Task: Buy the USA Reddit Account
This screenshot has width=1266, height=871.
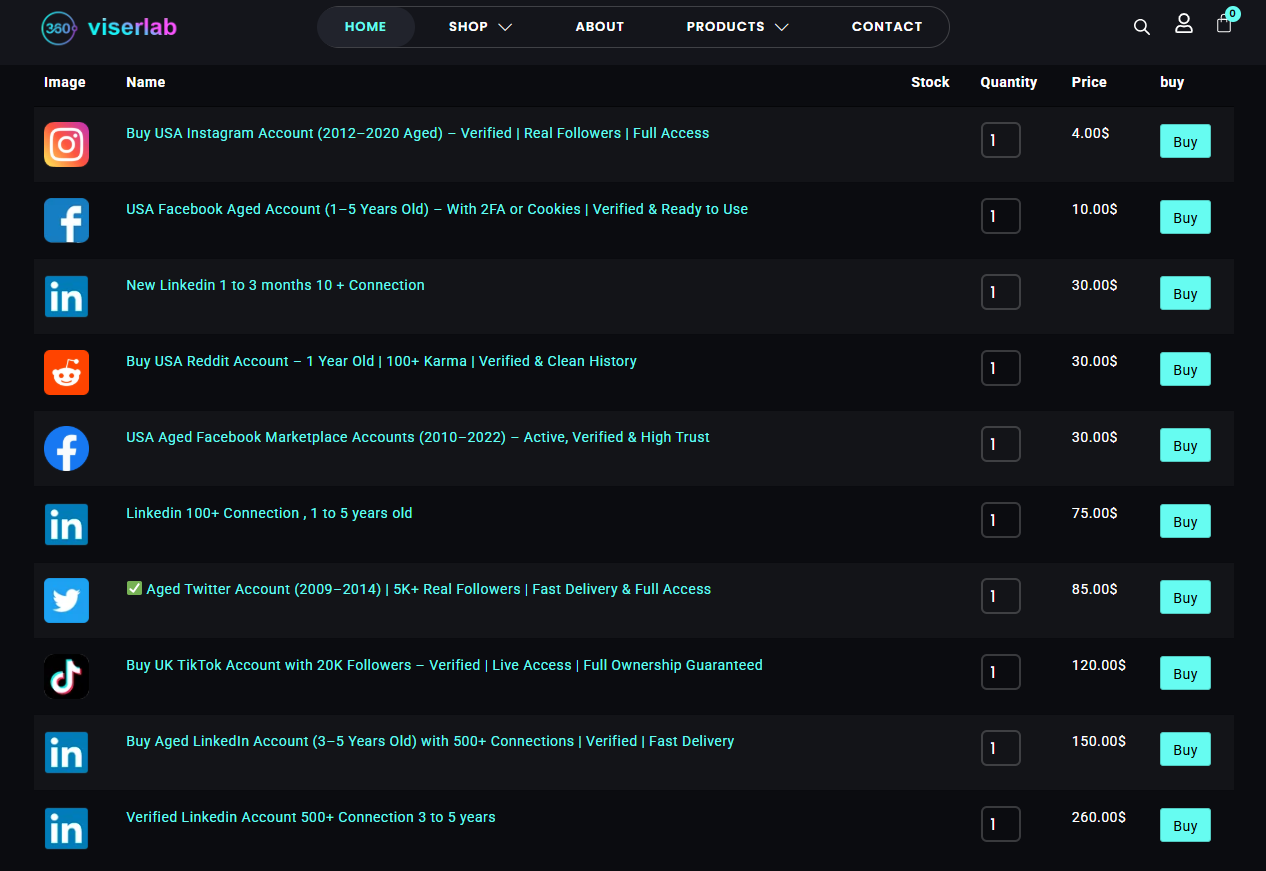Action: click(x=1185, y=370)
